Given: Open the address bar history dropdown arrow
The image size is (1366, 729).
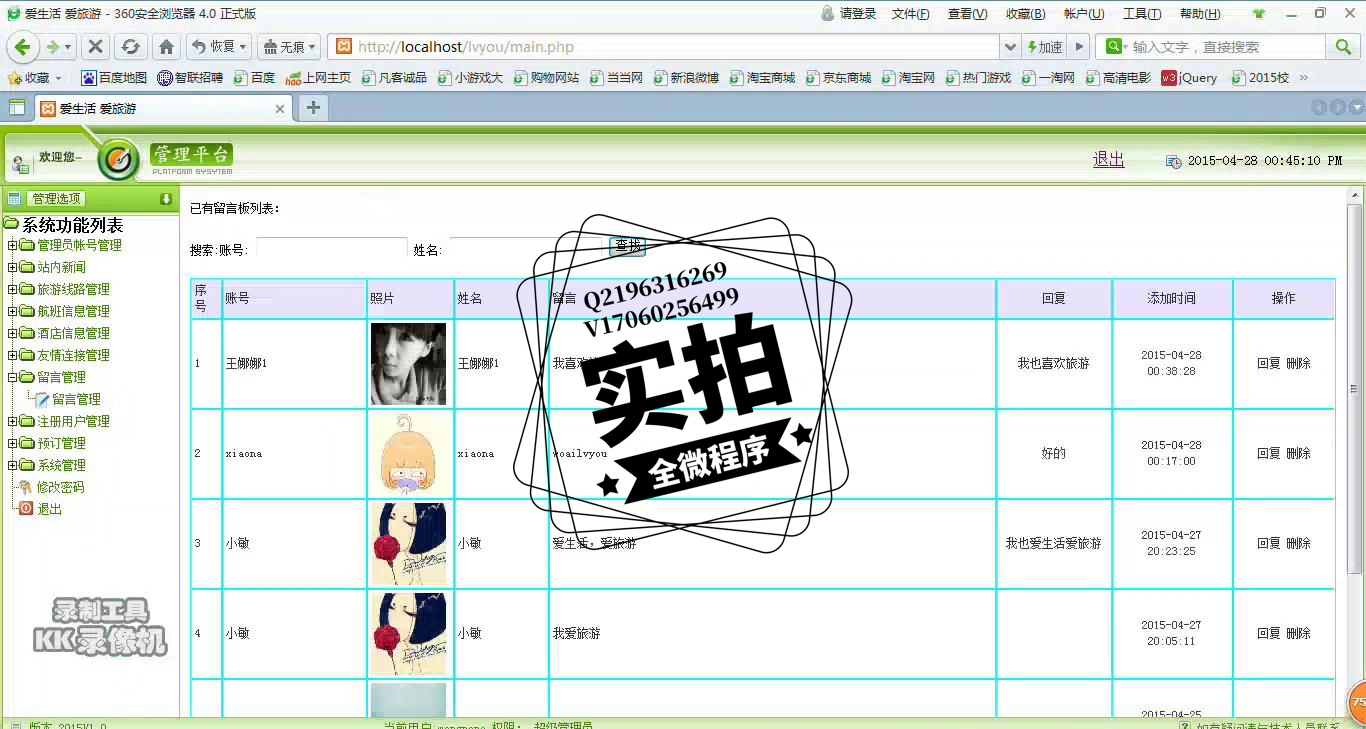Looking at the screenshot, I should 1010,47.
